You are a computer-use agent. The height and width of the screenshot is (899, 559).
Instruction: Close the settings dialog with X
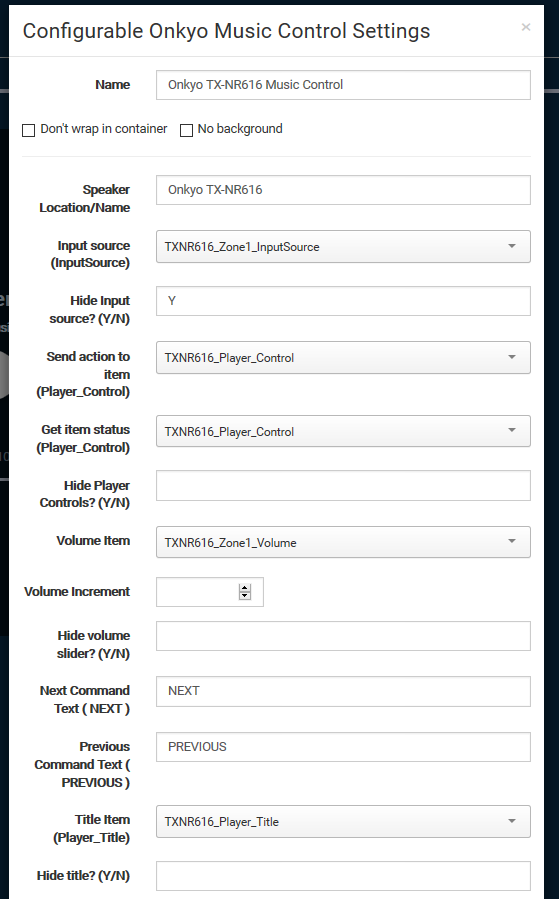[525, 27]
